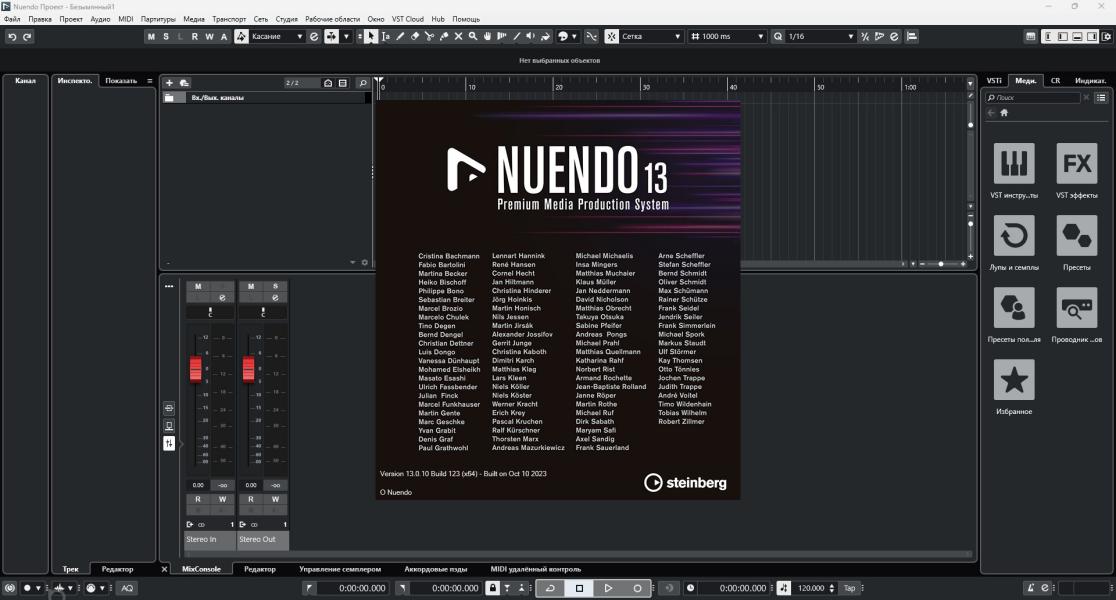
Task: Toggle global Read automation (R) in toolbar
Action: click(194, 36)
